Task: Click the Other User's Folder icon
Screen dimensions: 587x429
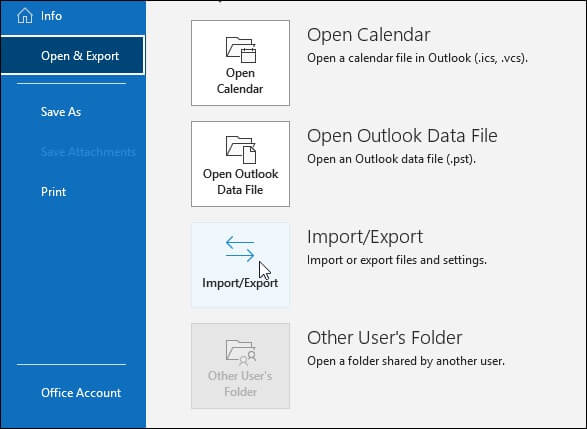Action: coord(241,352)
